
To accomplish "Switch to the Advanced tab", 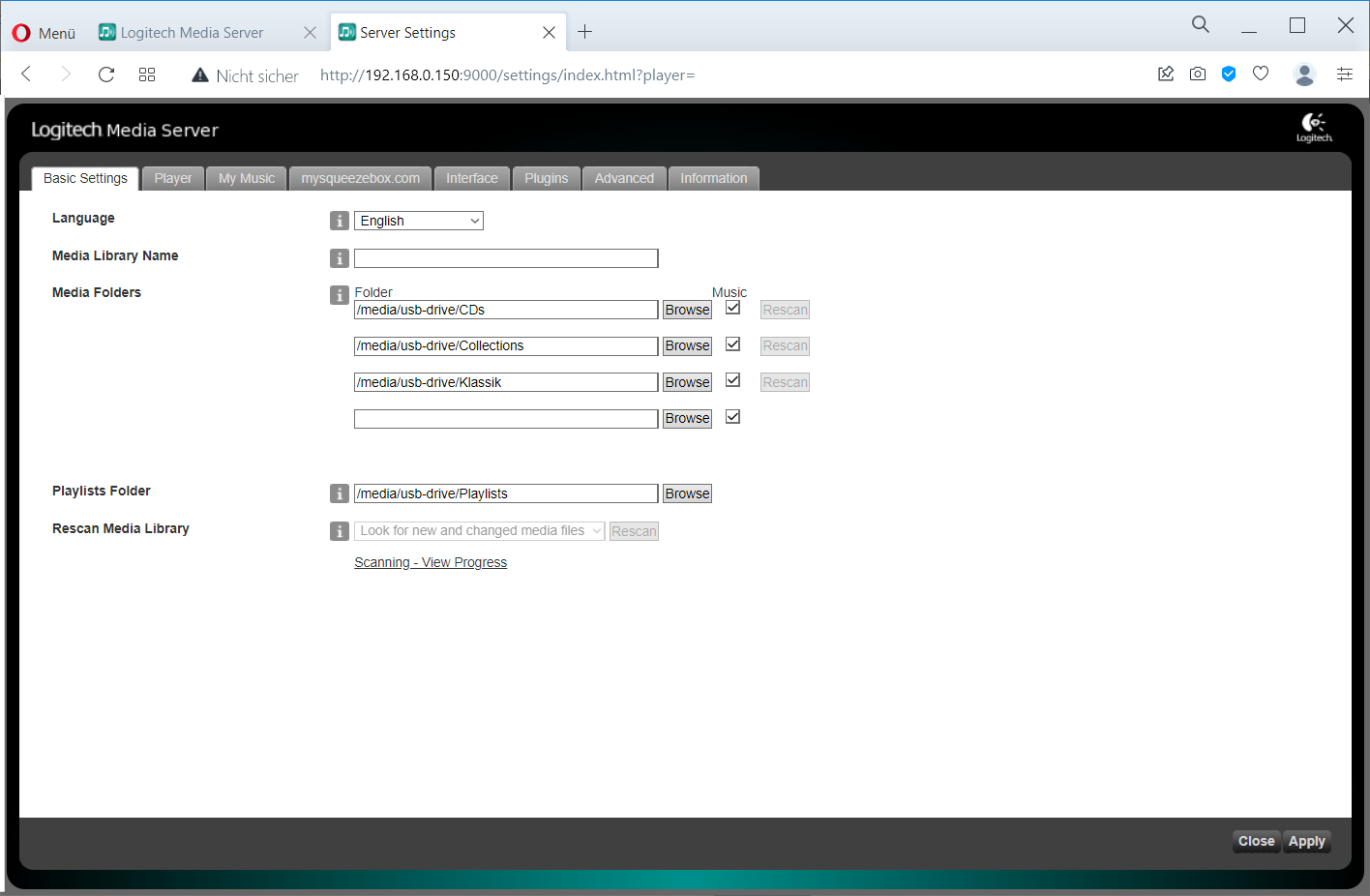I will point(624,178).
